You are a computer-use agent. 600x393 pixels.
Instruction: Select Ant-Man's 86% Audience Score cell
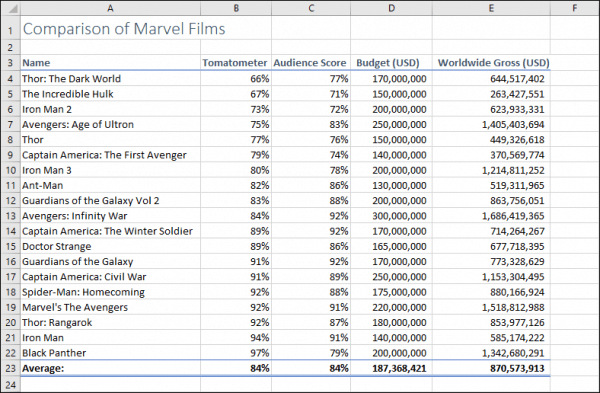pyautogui.click(x=311, y=186)
